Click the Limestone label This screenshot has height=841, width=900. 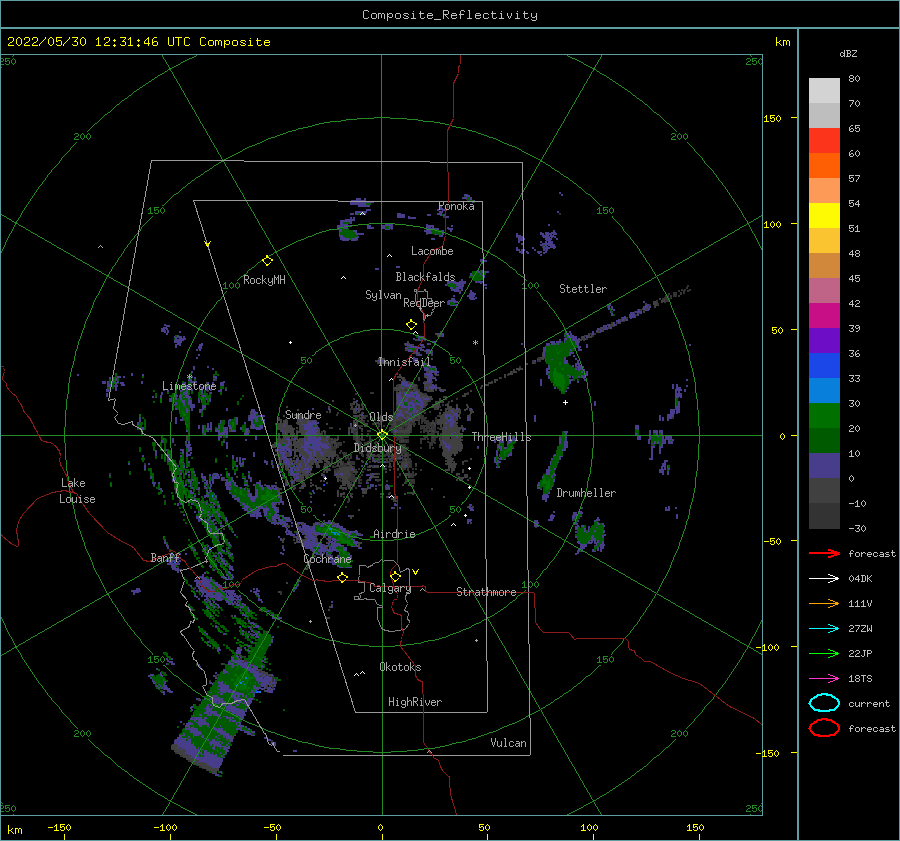(189, 386)
